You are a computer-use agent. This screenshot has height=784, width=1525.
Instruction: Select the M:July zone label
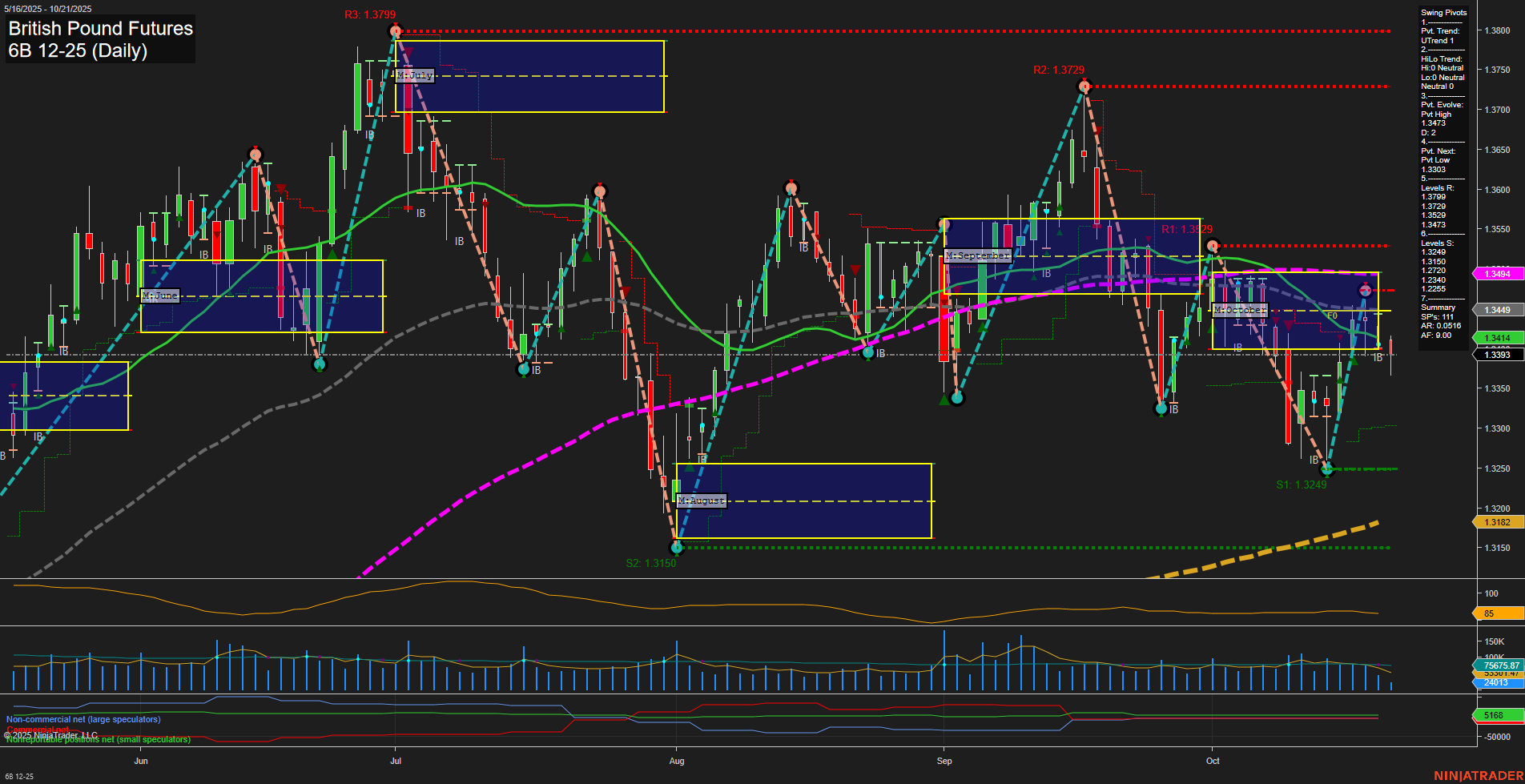(x=416, y=74)
